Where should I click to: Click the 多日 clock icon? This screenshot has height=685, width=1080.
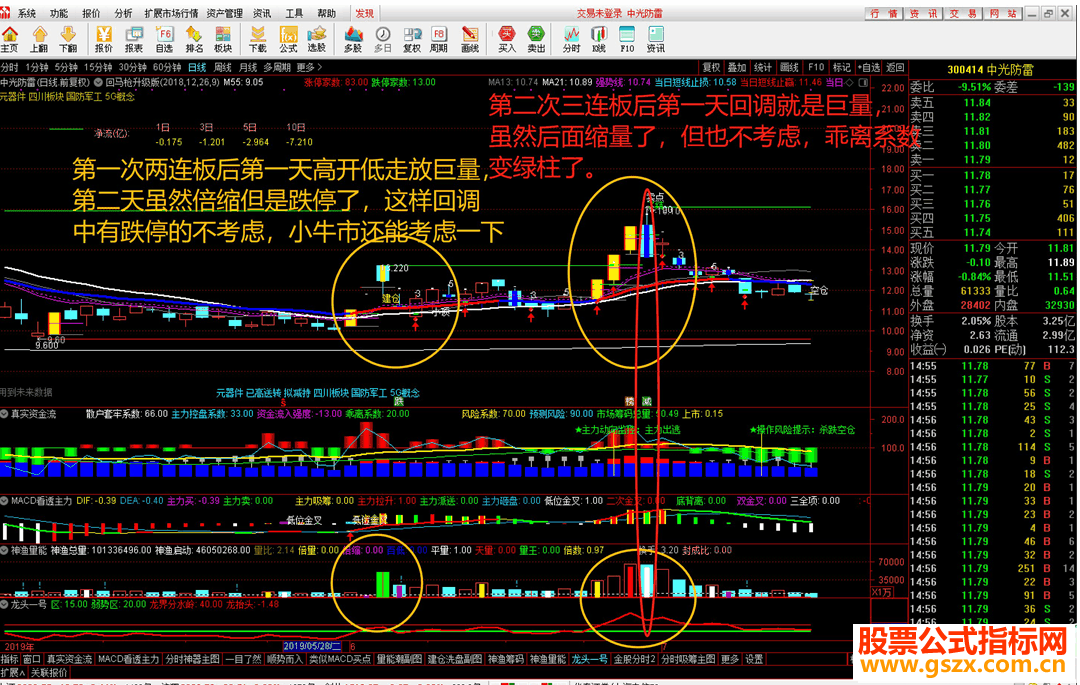[383, 39]
